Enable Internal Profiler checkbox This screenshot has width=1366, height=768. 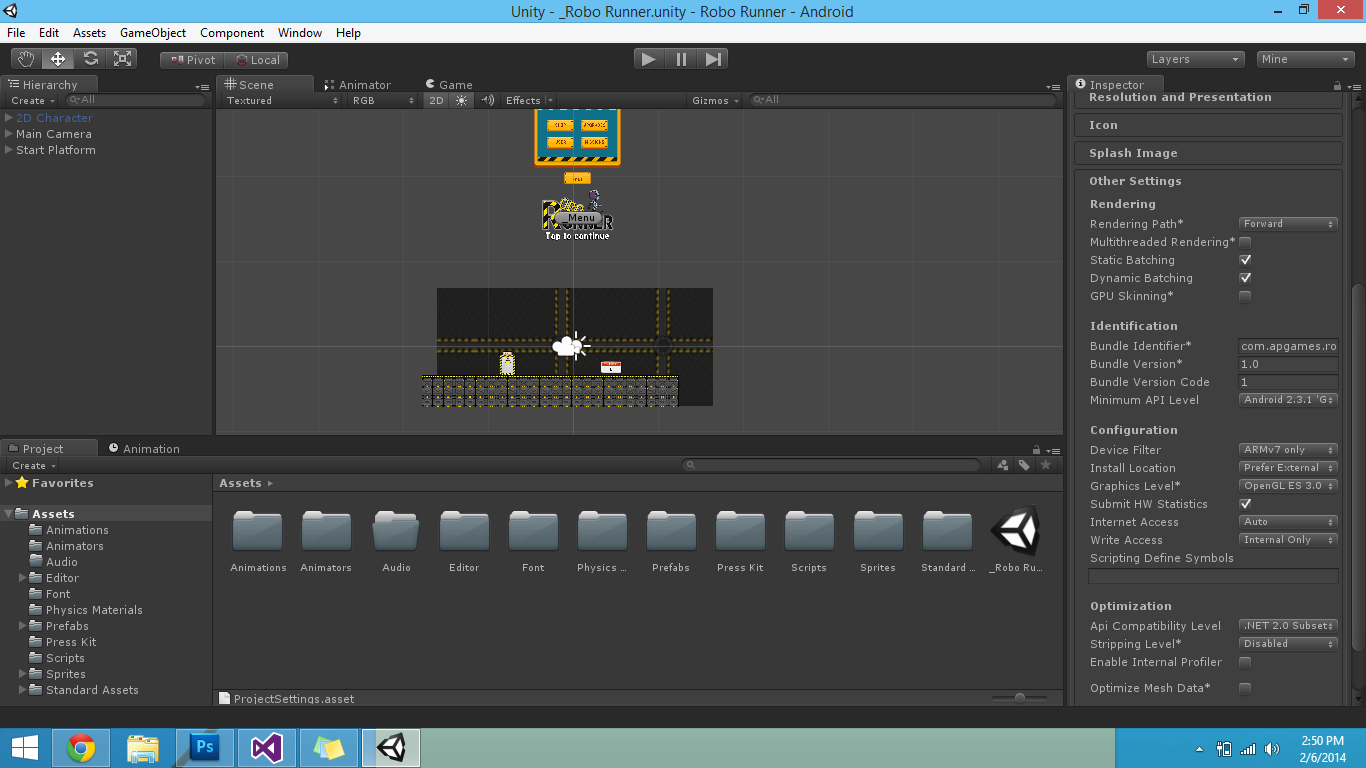pos(1245,662)
